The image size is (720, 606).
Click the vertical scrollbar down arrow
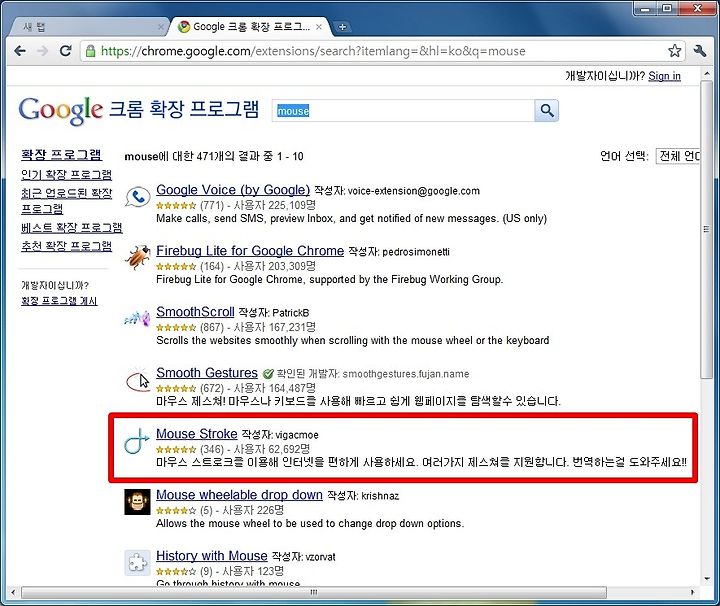tap(706, 579)
